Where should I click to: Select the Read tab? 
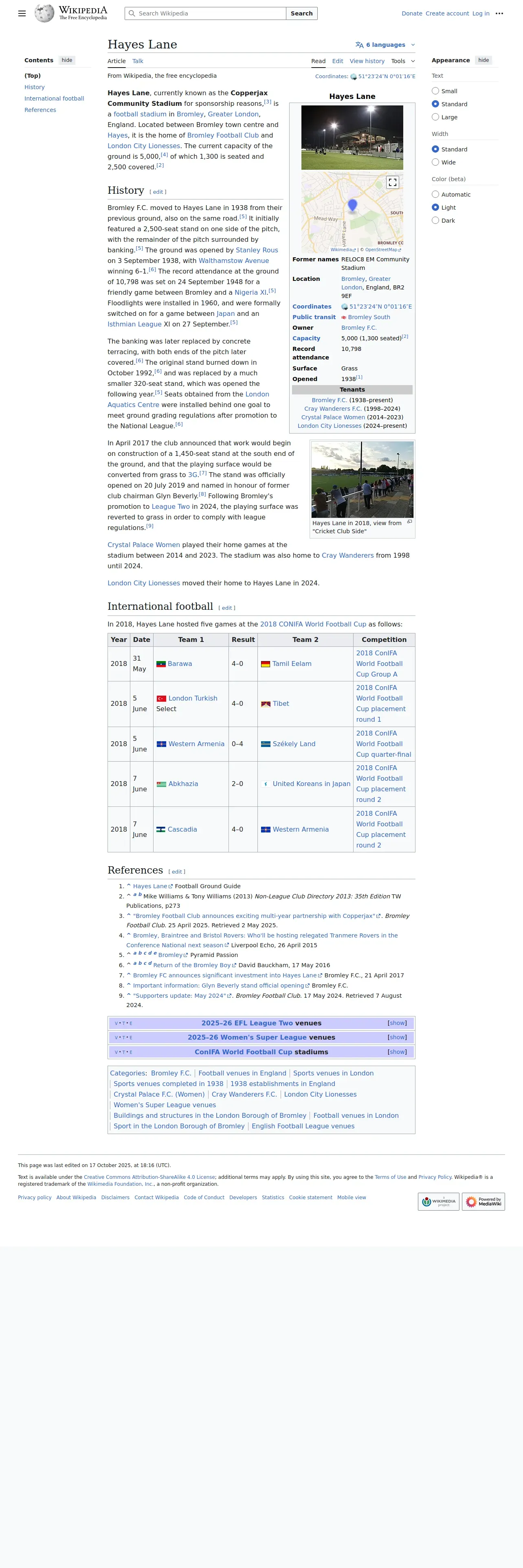[x=319, y=61]
